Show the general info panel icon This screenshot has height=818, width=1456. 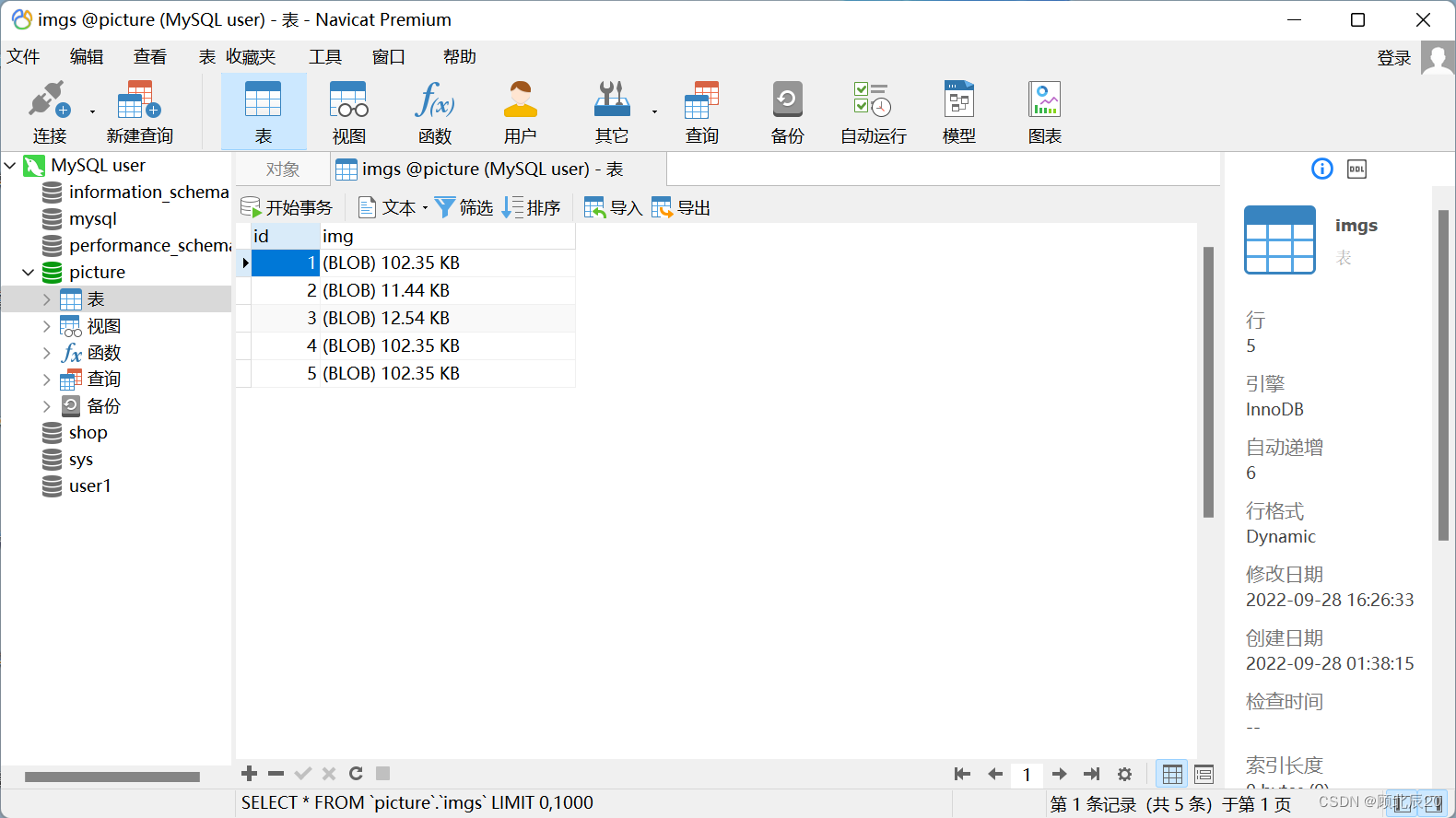click(1321, 169)
